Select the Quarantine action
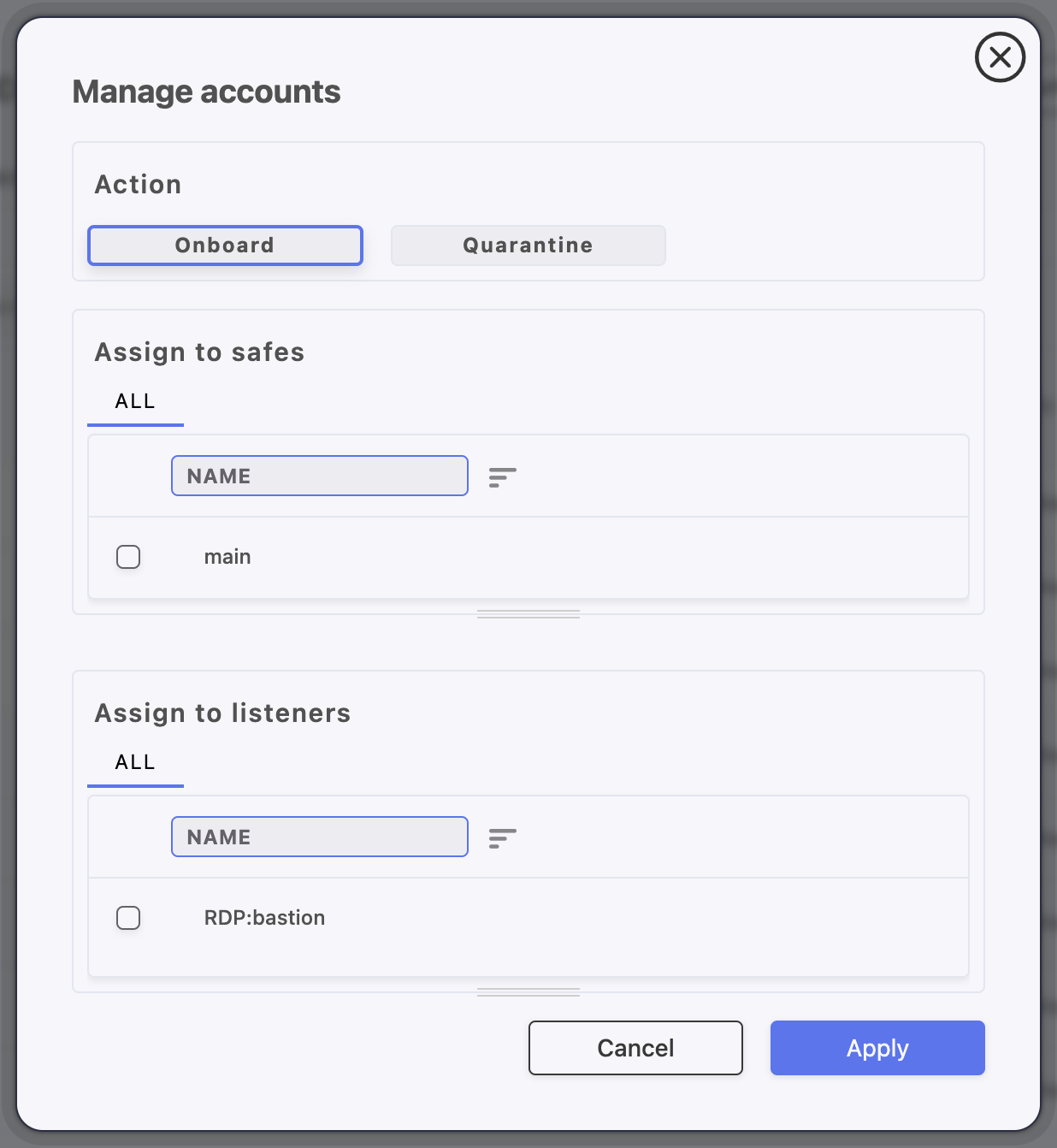Image resolution: width=1057 pixels, height=1148 pixels. 528,246
